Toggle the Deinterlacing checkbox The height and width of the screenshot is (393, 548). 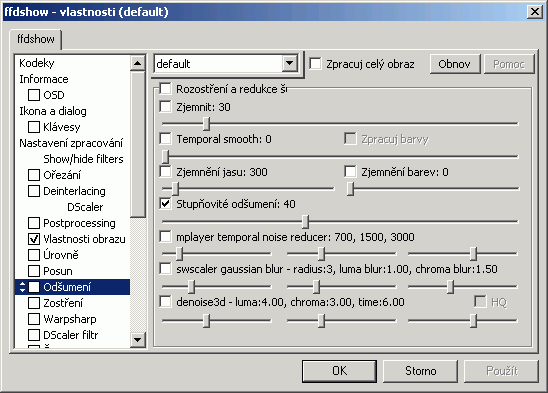[34, 191]
